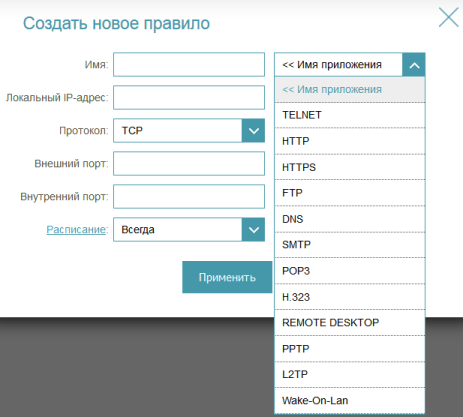
Task: Pick L2TP from the list
Action: click(x=350, y=374)
